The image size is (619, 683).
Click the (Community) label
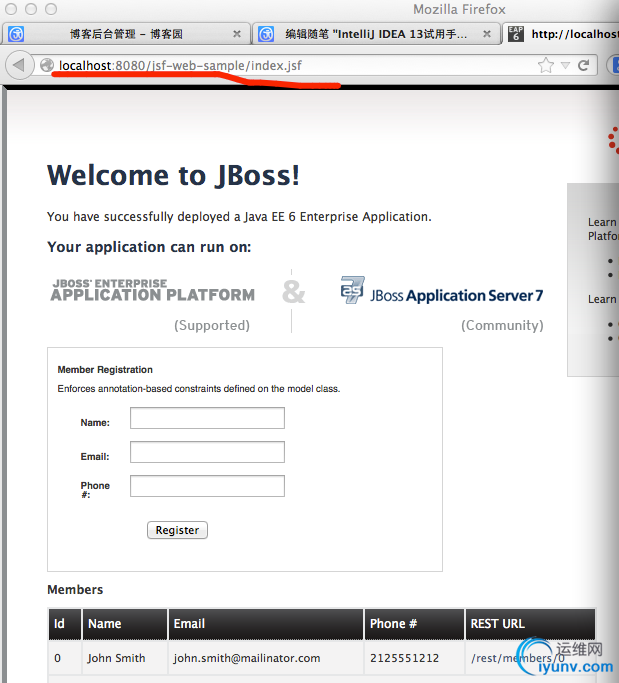502,325
